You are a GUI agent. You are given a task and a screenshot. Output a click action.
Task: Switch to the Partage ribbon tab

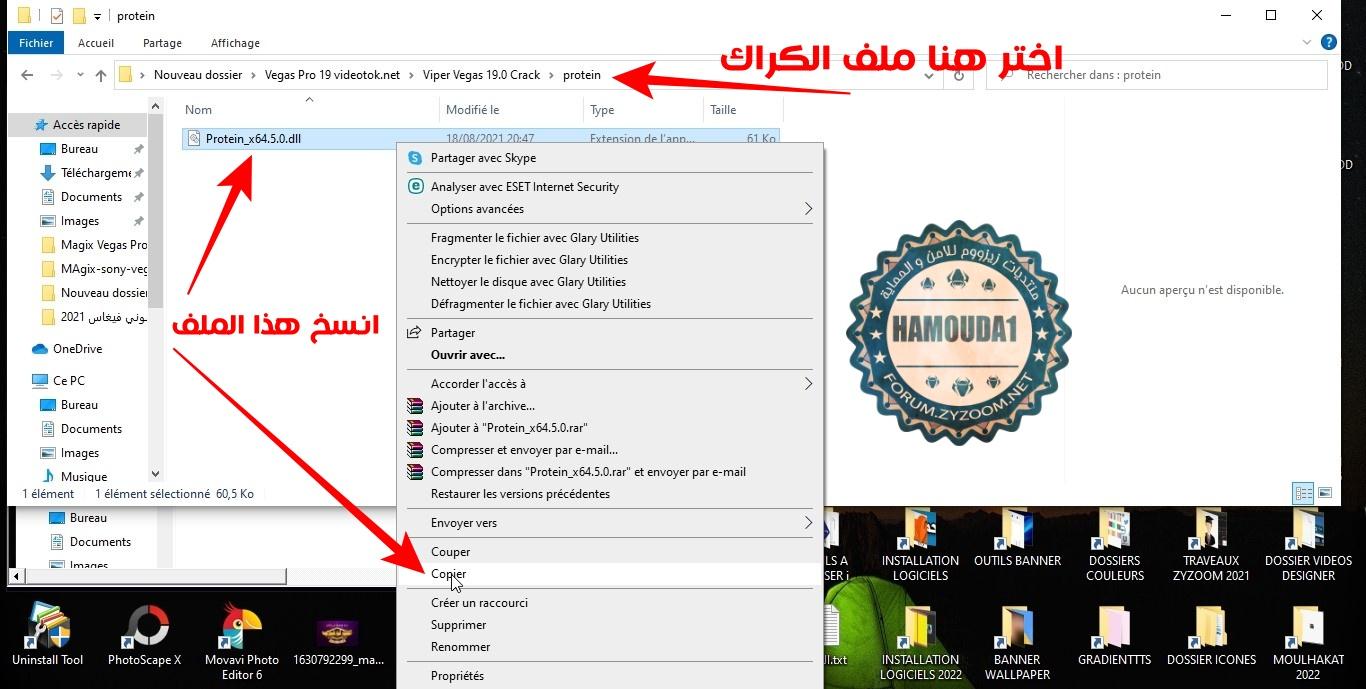click(162, 43)
